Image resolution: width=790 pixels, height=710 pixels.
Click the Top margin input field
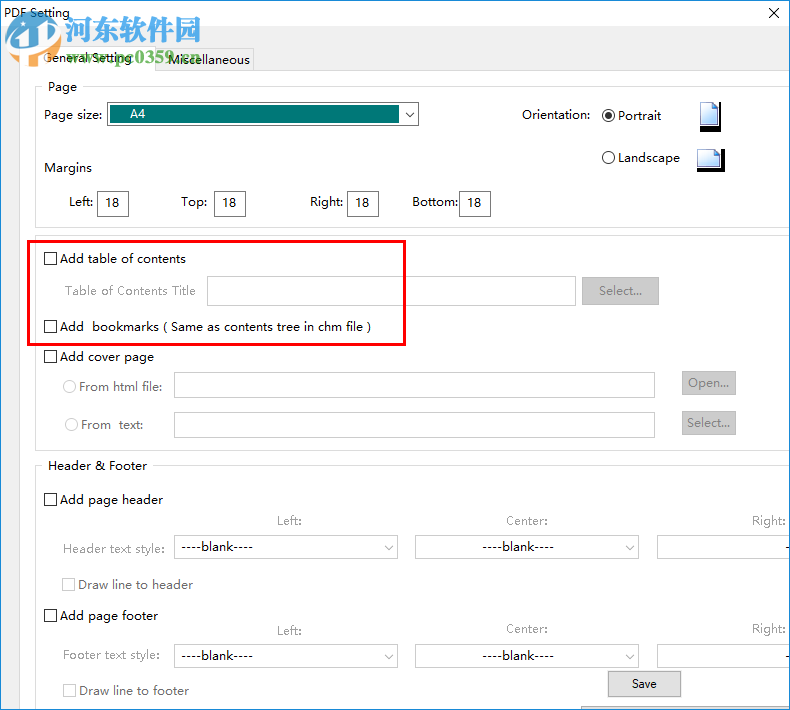230,204
